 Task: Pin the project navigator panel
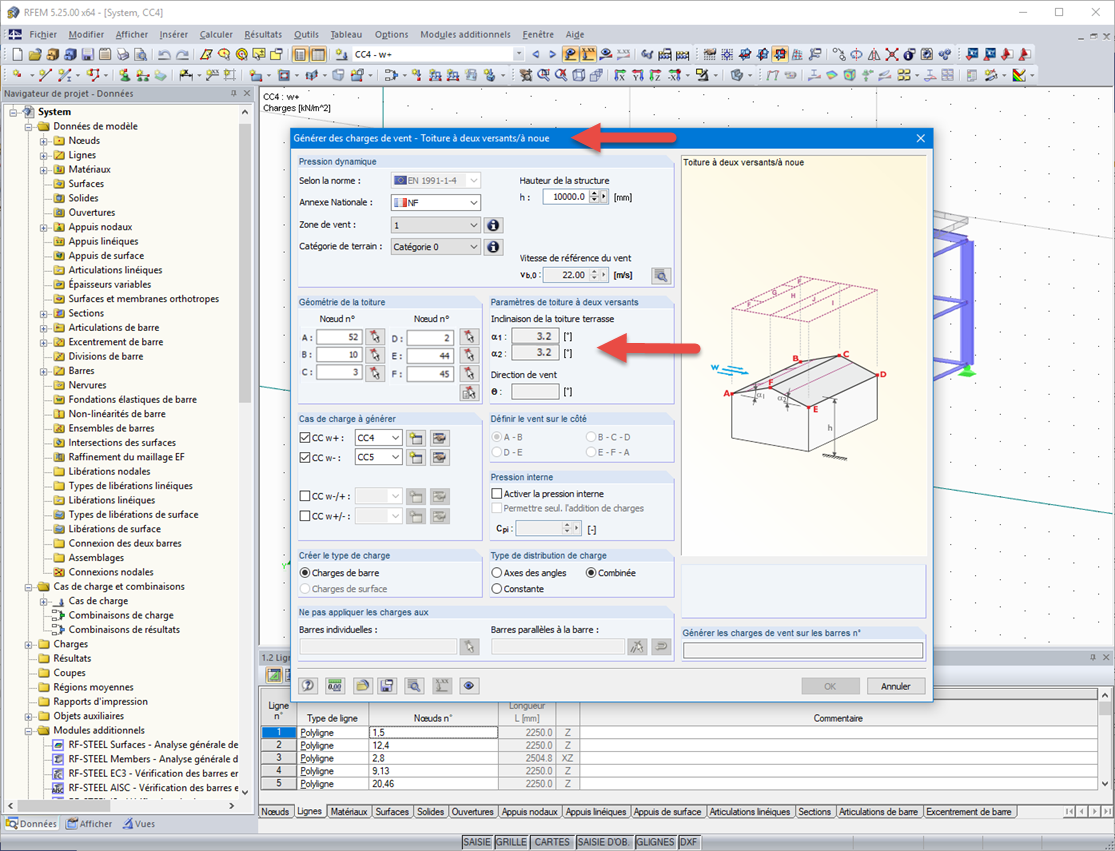tap(234, 93)
